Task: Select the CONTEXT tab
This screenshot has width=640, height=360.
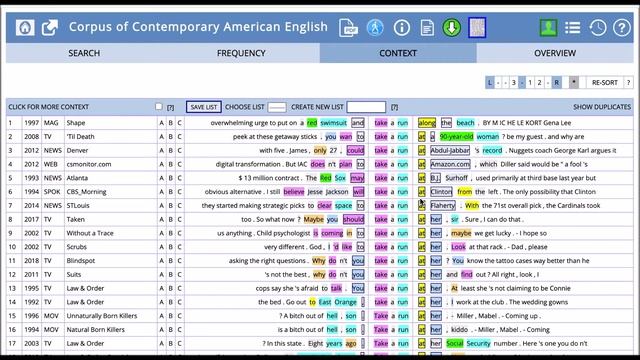Action: tap(398, 53)
